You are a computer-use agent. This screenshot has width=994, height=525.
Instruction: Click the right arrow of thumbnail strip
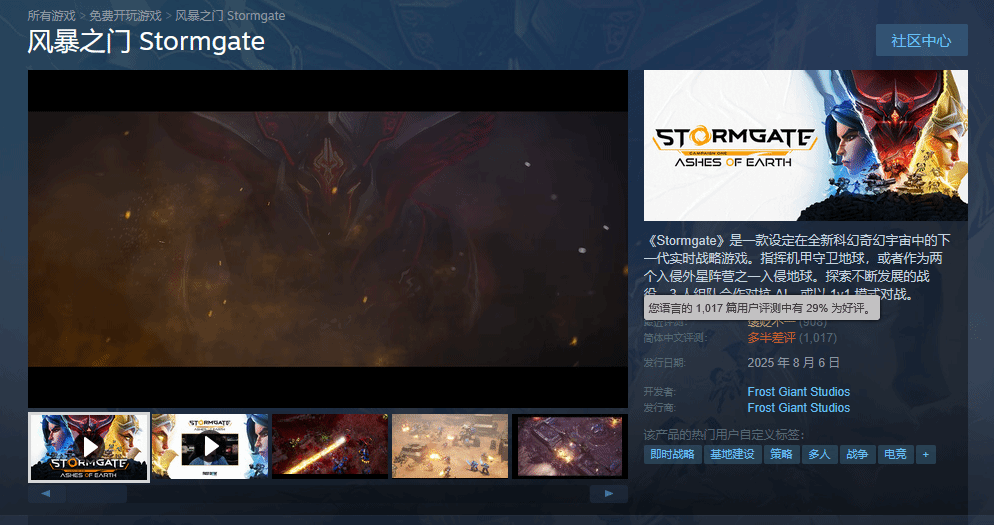point(608,494)
